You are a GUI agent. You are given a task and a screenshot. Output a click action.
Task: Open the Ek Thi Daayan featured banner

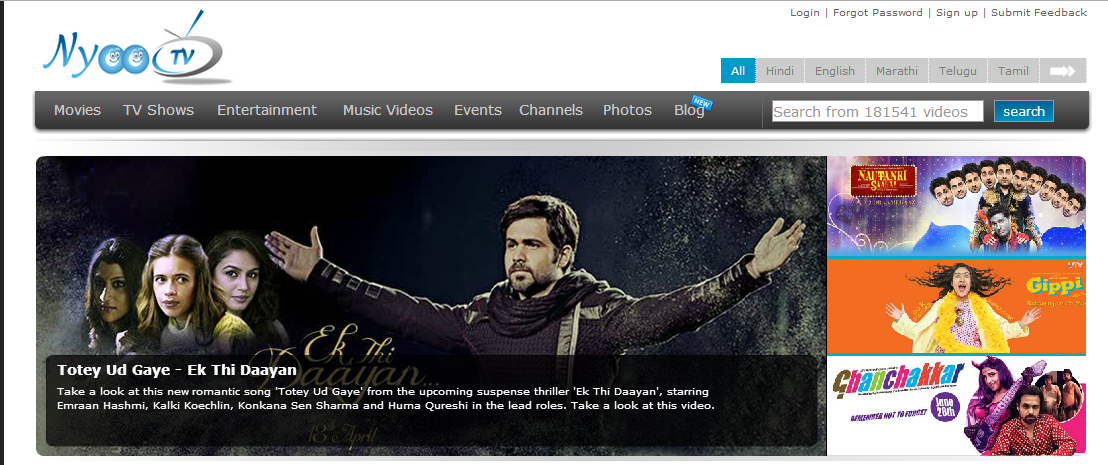click(x=431, y=305)
